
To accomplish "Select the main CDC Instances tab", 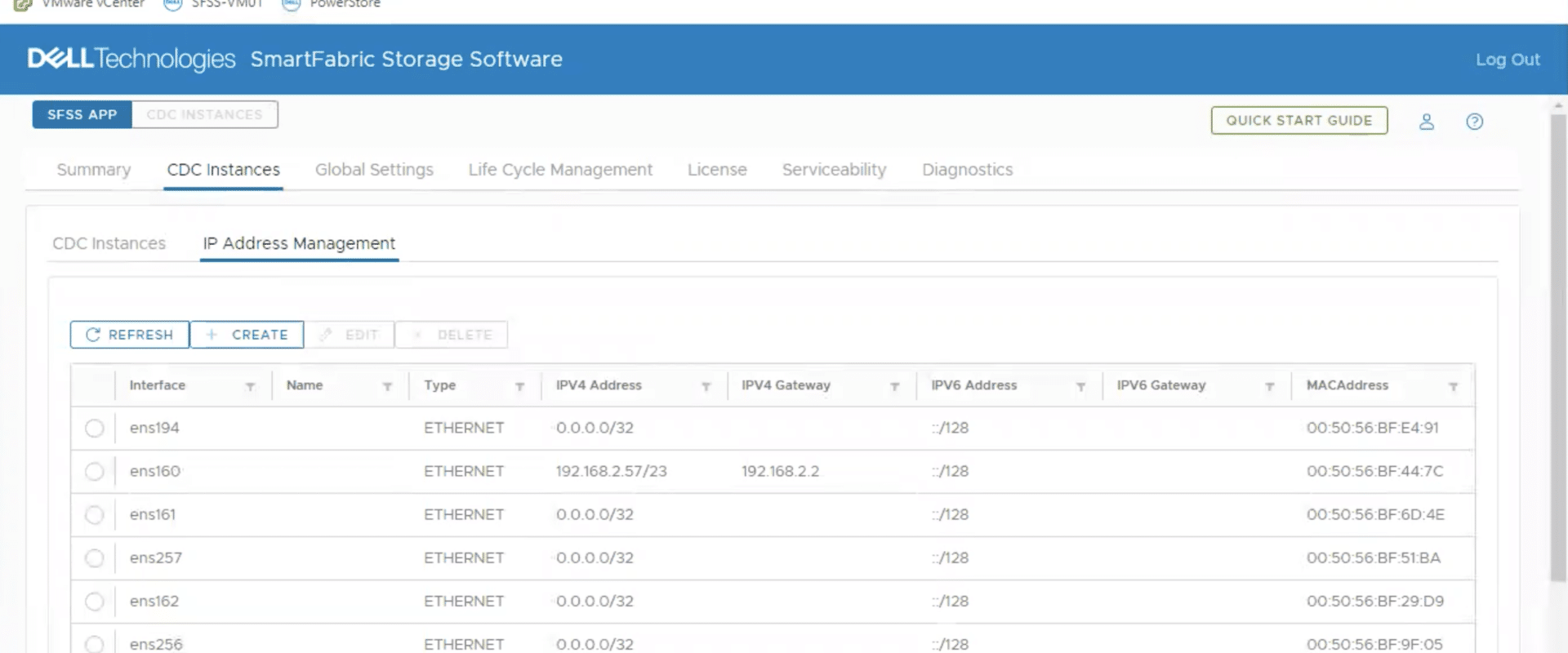I will [x=224, y=170].
